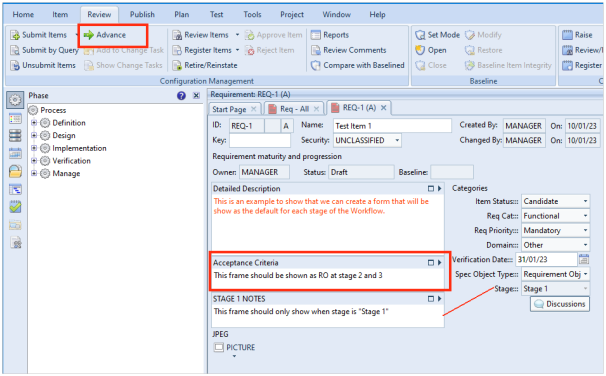The height and width of the screenshot is (376, 606).
Task: Click the Advance button in the ribbon
Action: click(105, 35)
